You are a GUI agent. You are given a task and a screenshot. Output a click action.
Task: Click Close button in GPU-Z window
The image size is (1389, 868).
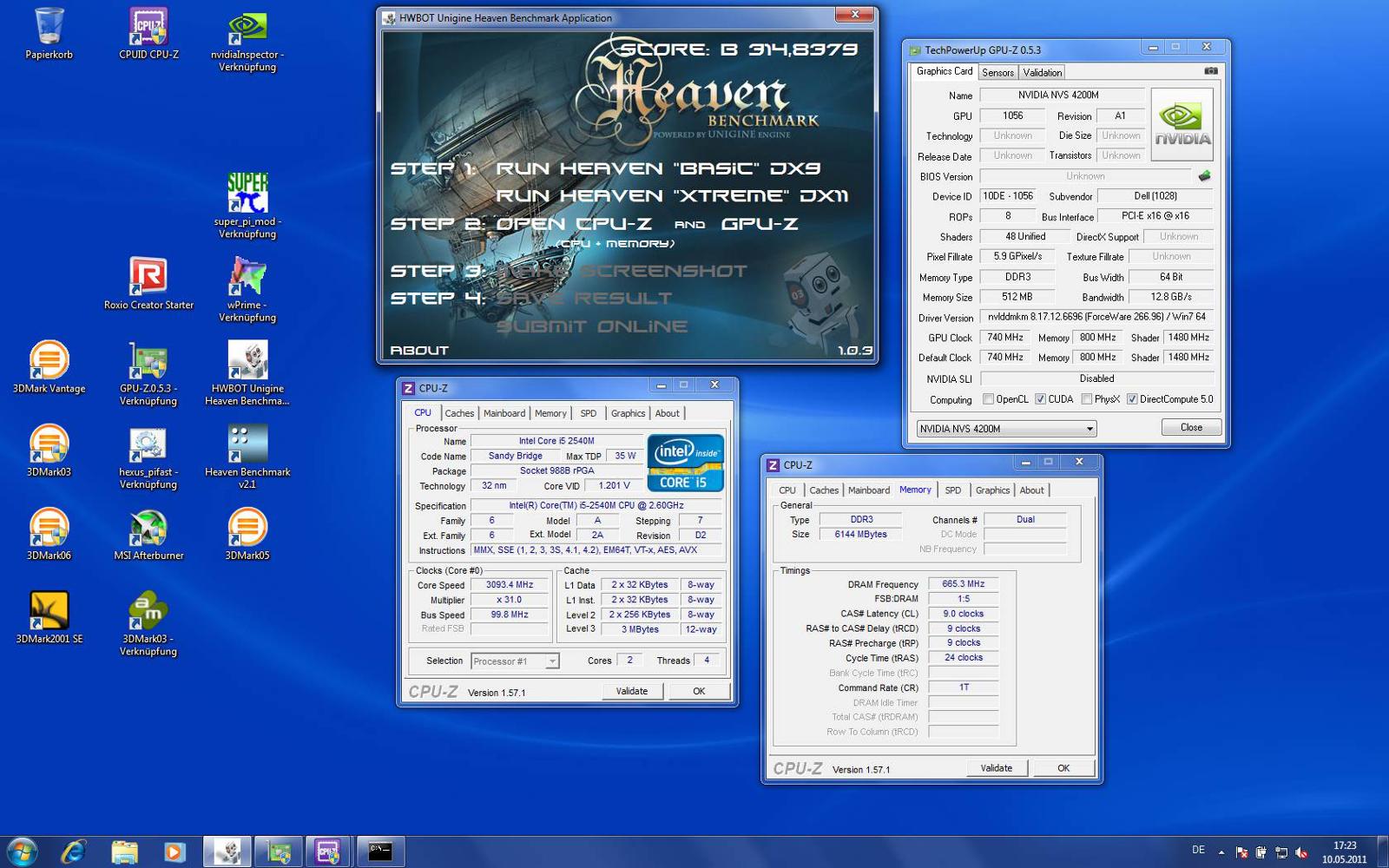1191,427
